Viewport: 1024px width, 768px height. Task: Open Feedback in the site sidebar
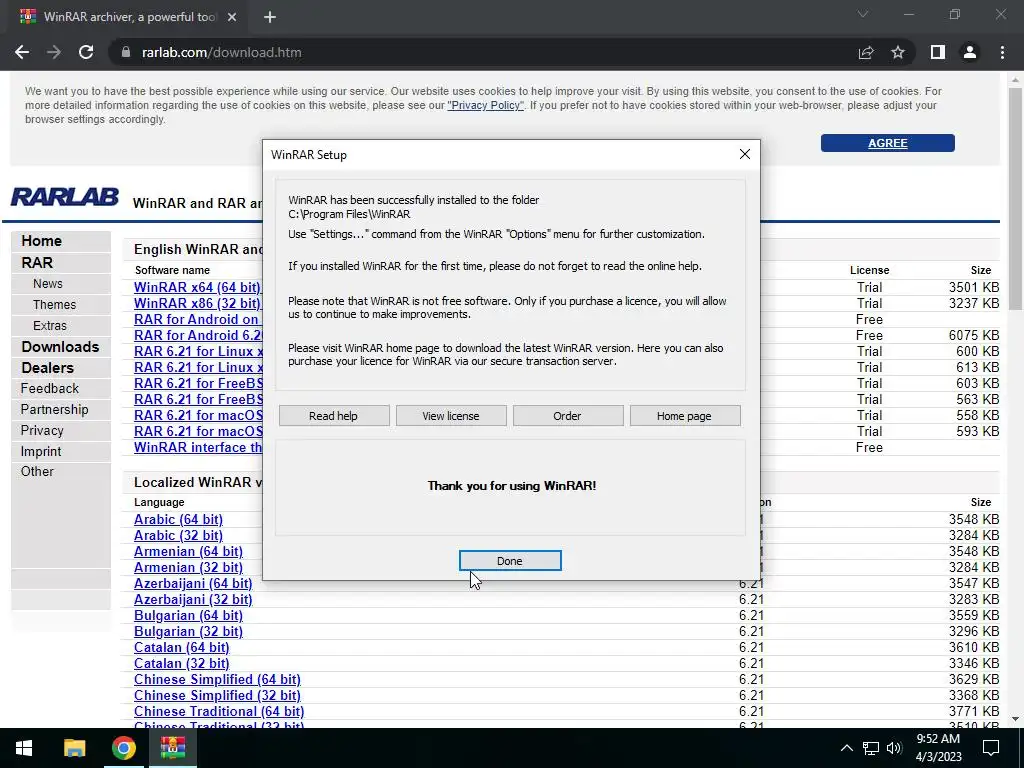pos(50,389)
